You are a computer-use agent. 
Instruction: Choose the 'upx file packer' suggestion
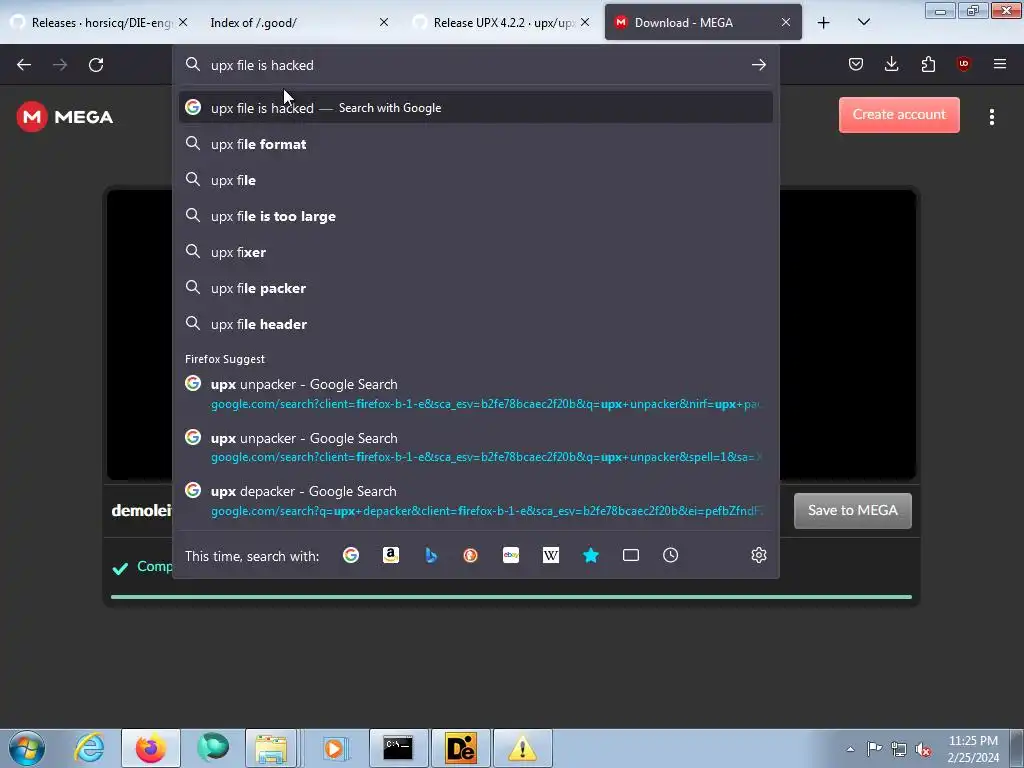(x=475, y=288)
